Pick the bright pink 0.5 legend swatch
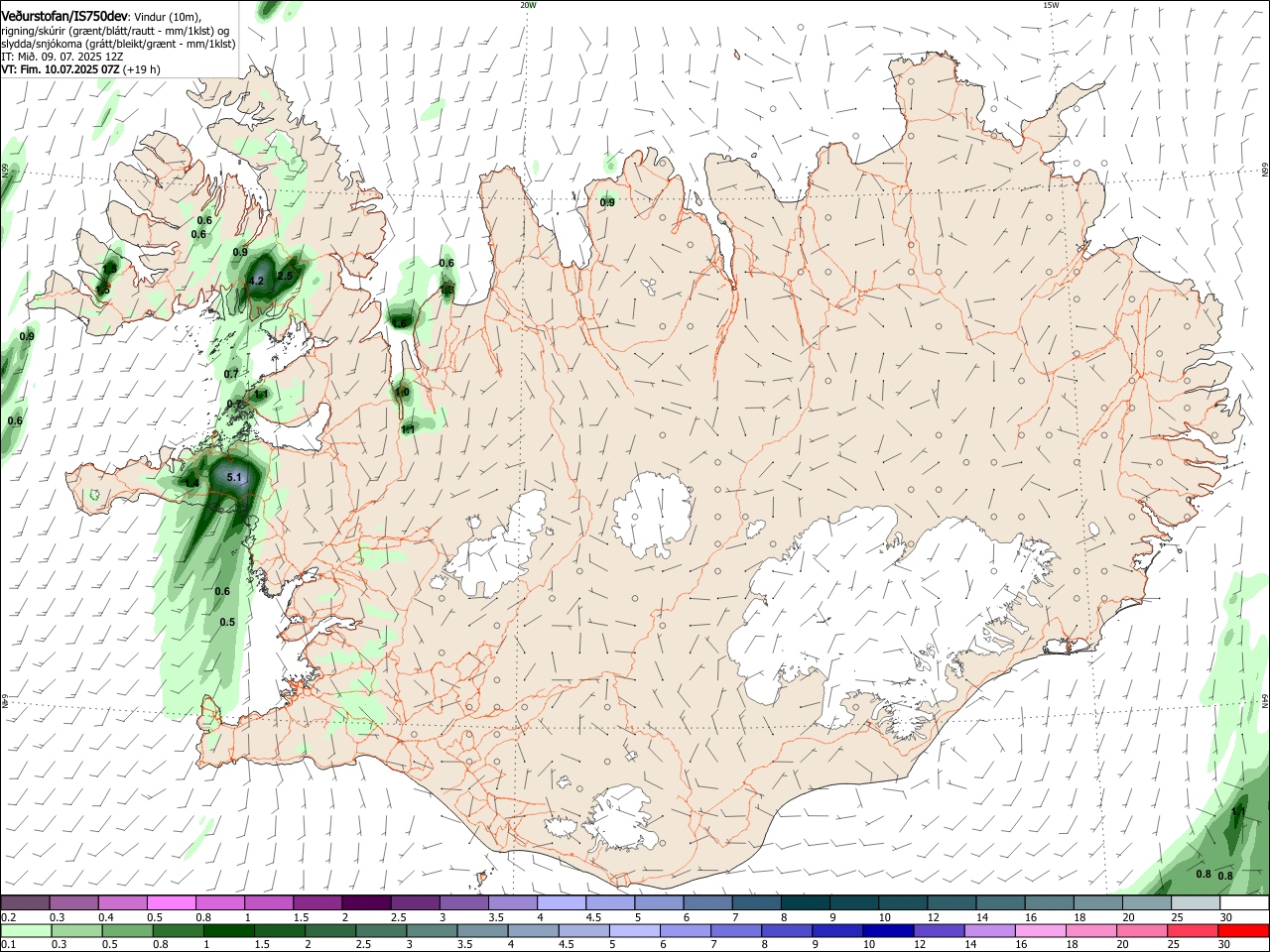 (171, 903)
